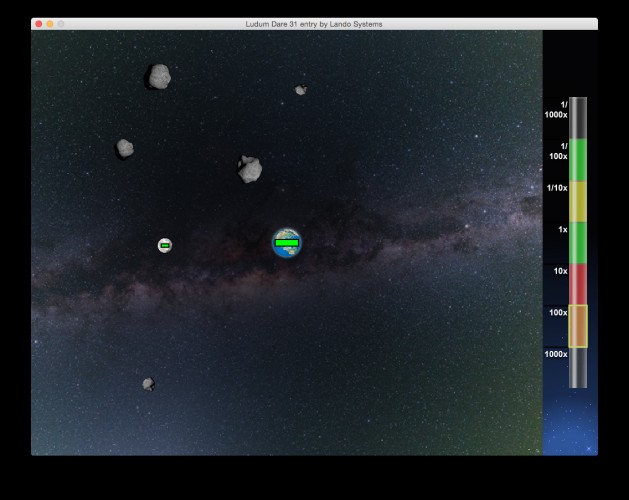Select the gray 1/1000x scale segment
Viewport: 629px width, 500px height.
578,118
